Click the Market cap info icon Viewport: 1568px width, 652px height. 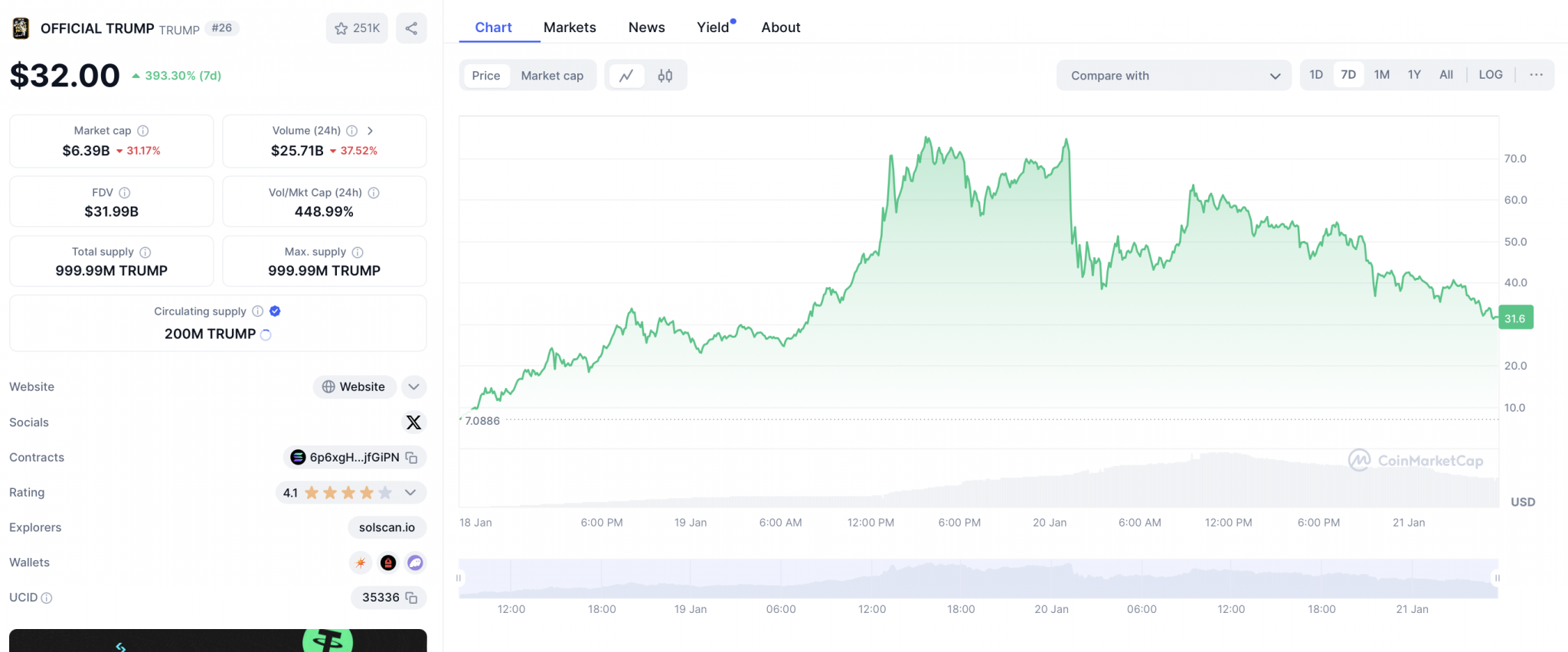tap(143, 131)
